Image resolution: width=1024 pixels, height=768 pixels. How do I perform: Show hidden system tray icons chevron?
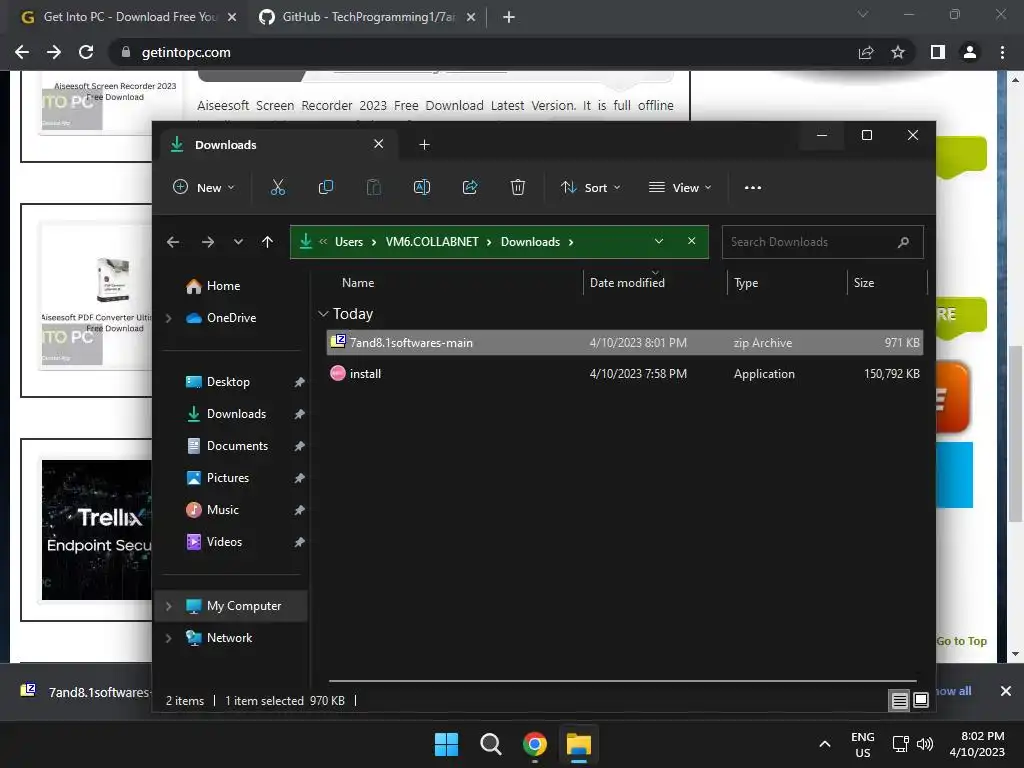tap(825, 744)
